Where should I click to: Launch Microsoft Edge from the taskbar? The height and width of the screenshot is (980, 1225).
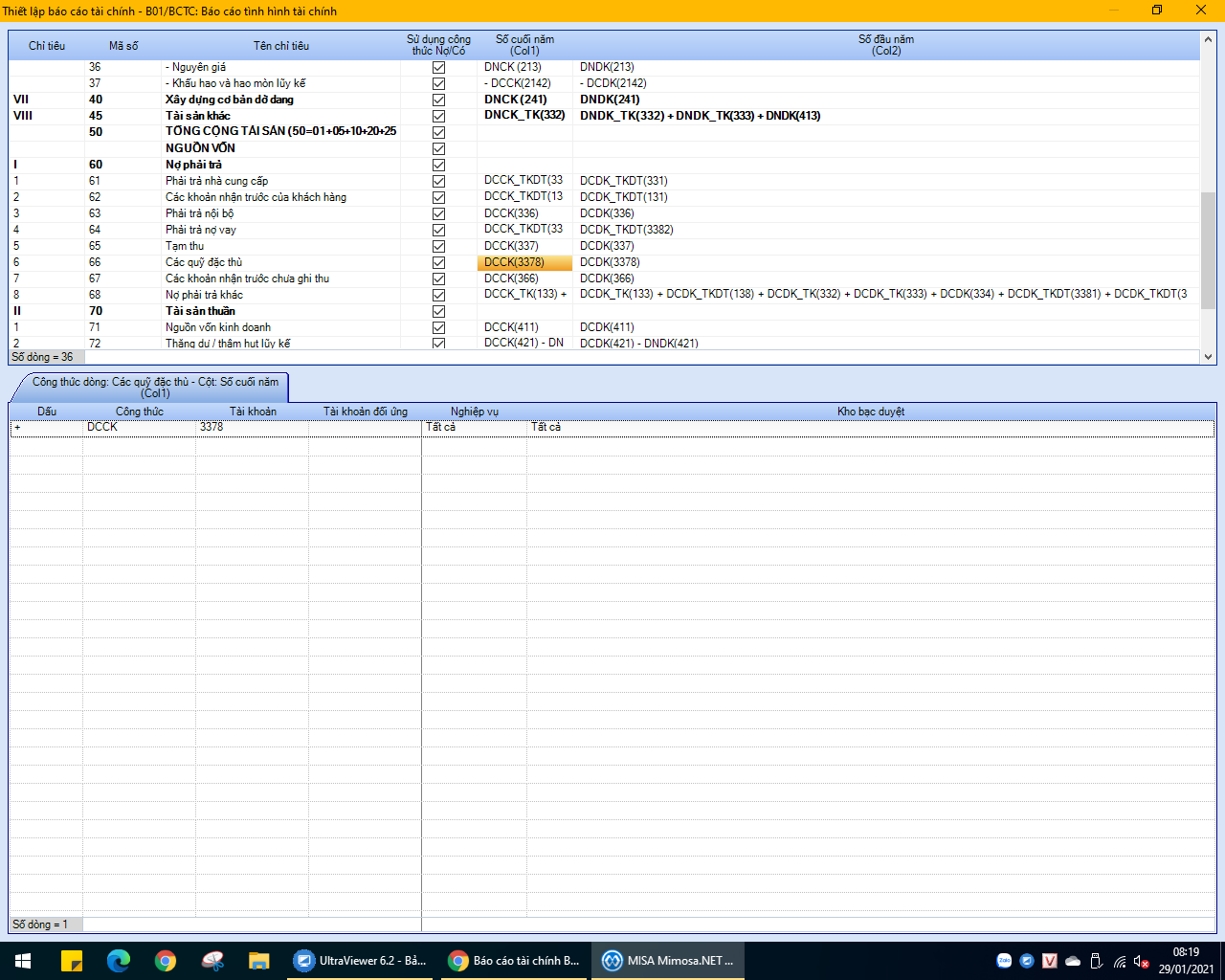coord(119,961)
